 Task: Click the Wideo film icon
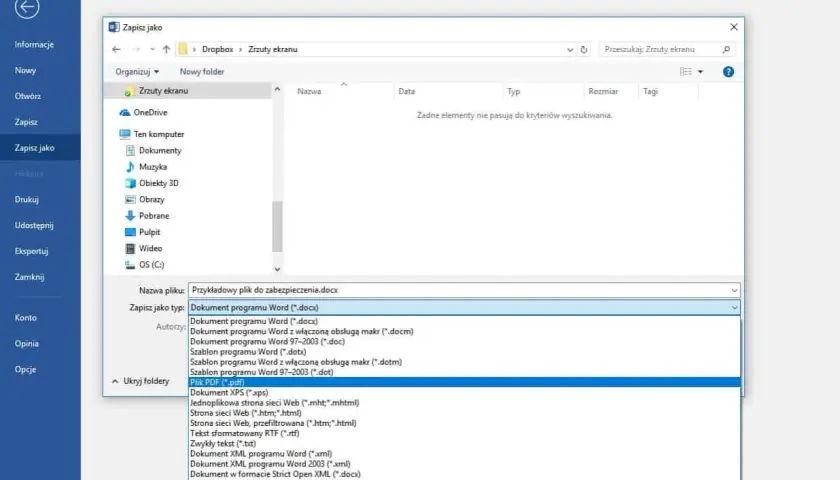[130, 249]
